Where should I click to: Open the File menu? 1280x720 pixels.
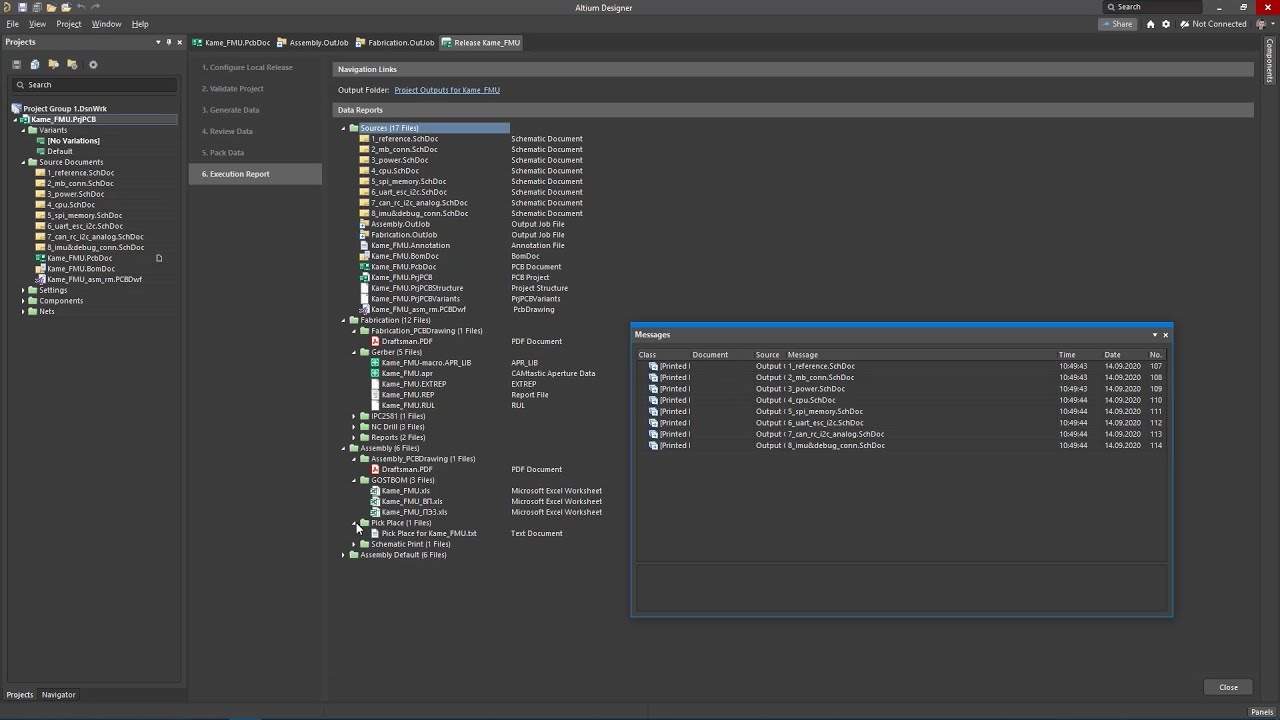click(x=13, y=24)
